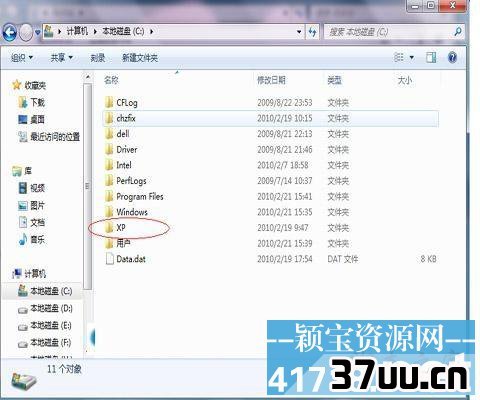This screenshot has height=400, width=480.
Task: Expand the view options dropdown arrow
Action: pos(412,58)
